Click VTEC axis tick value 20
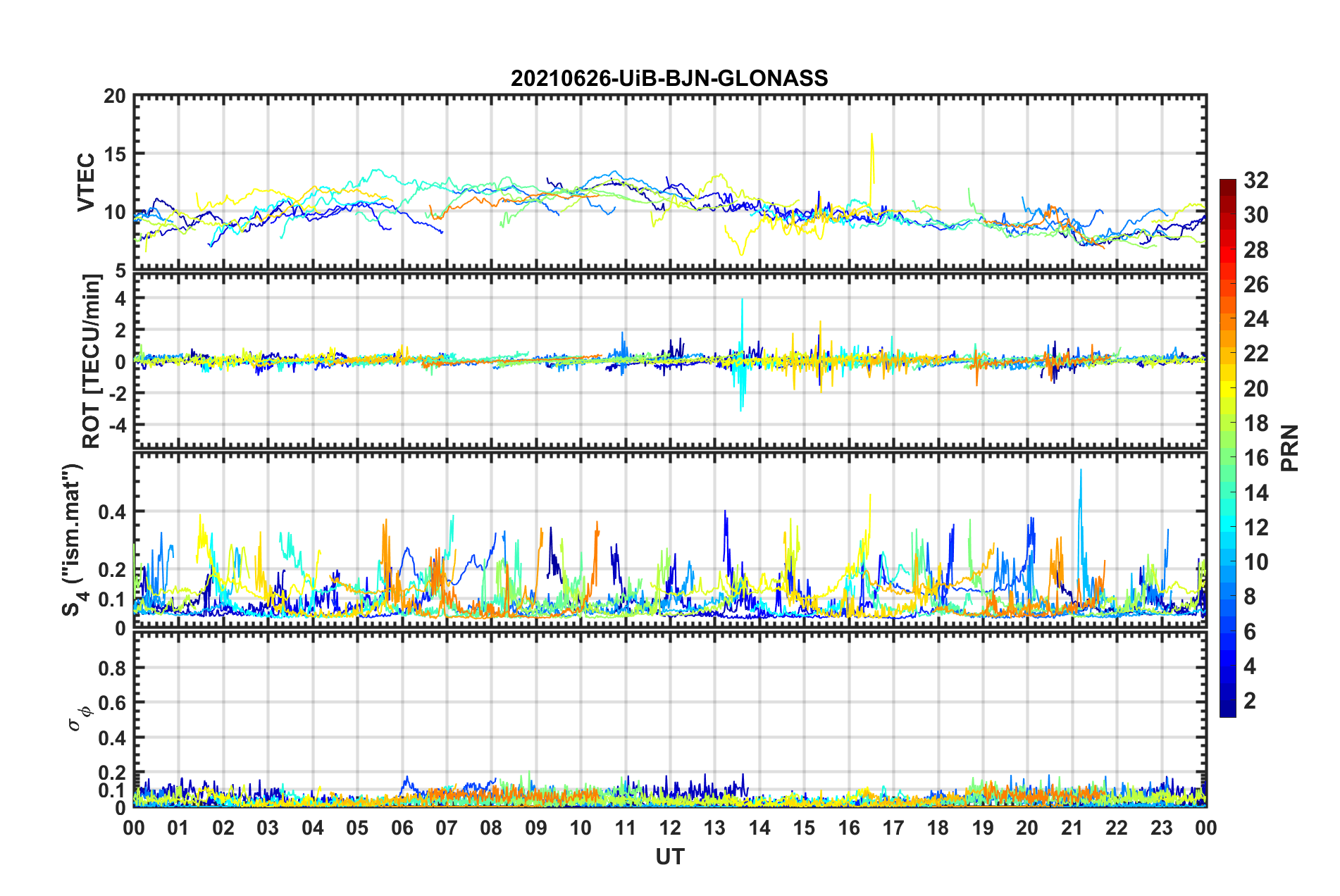Image resolution: width=1340 pixels, height=896 pixels. pyautogui.click(x=115, y=96)
